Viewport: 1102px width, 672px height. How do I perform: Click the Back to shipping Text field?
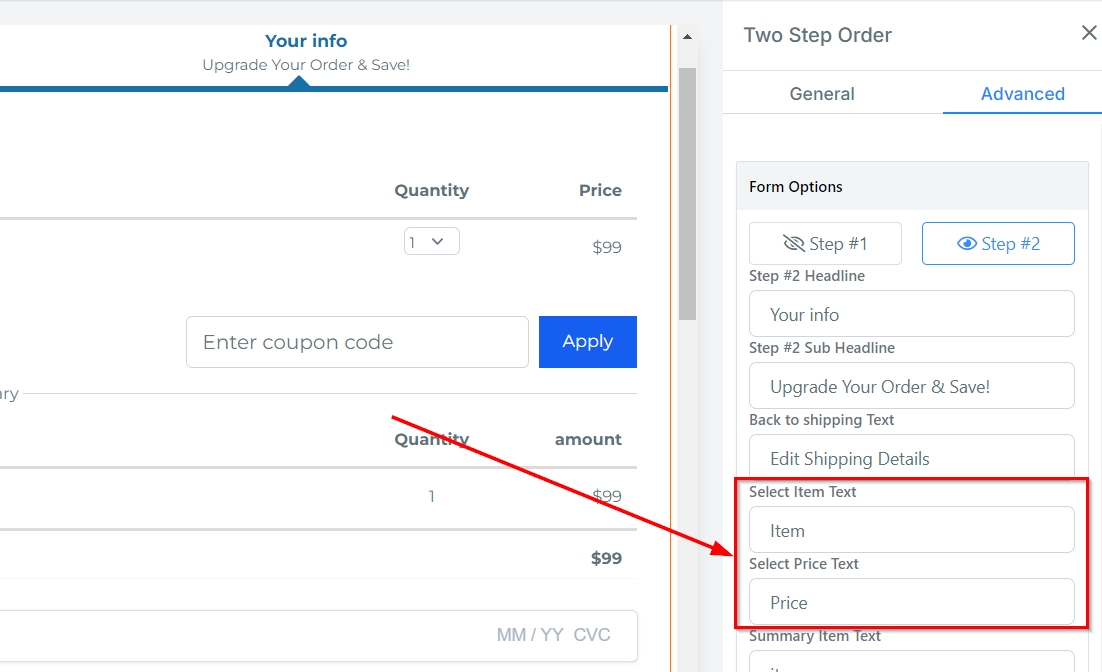[x=911, y=458]
